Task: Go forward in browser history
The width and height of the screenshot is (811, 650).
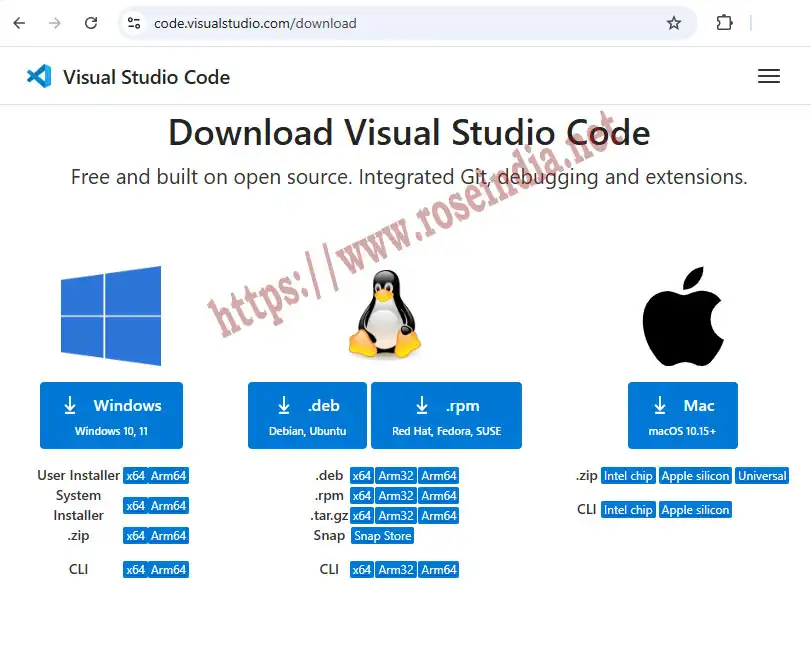Action: coord(55,23)
